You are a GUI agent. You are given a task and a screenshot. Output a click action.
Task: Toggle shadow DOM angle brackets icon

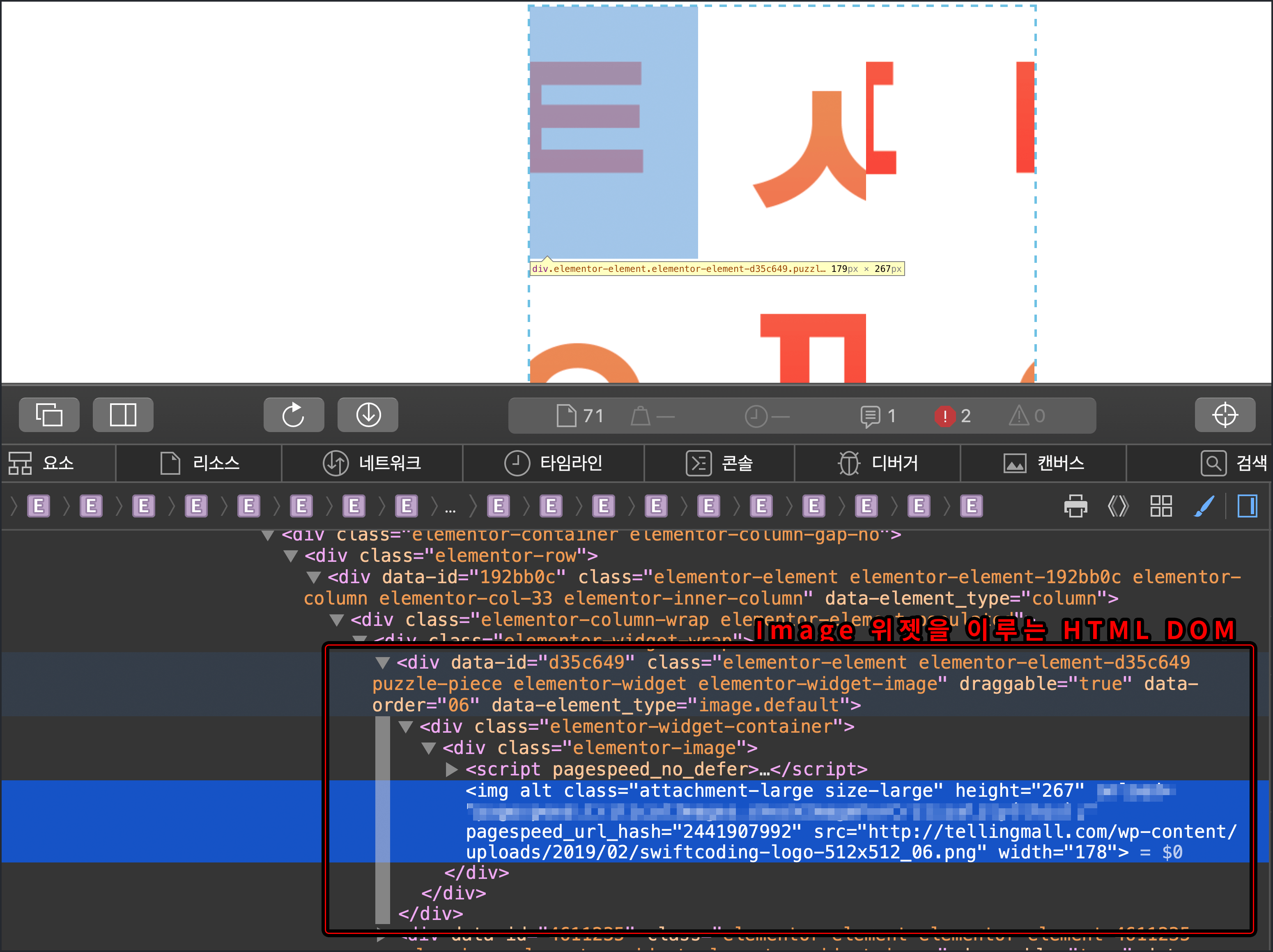point(1118,506)
